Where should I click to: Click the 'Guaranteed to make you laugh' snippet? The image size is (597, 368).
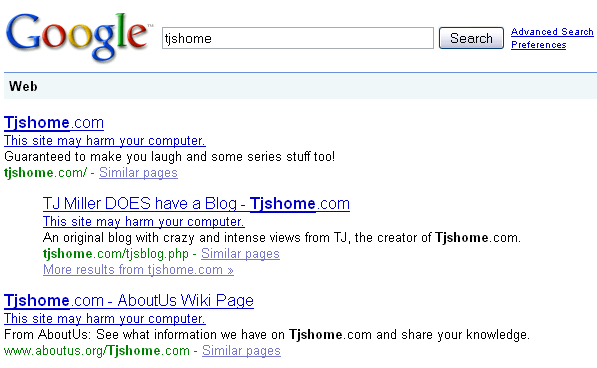pos(169,156)
